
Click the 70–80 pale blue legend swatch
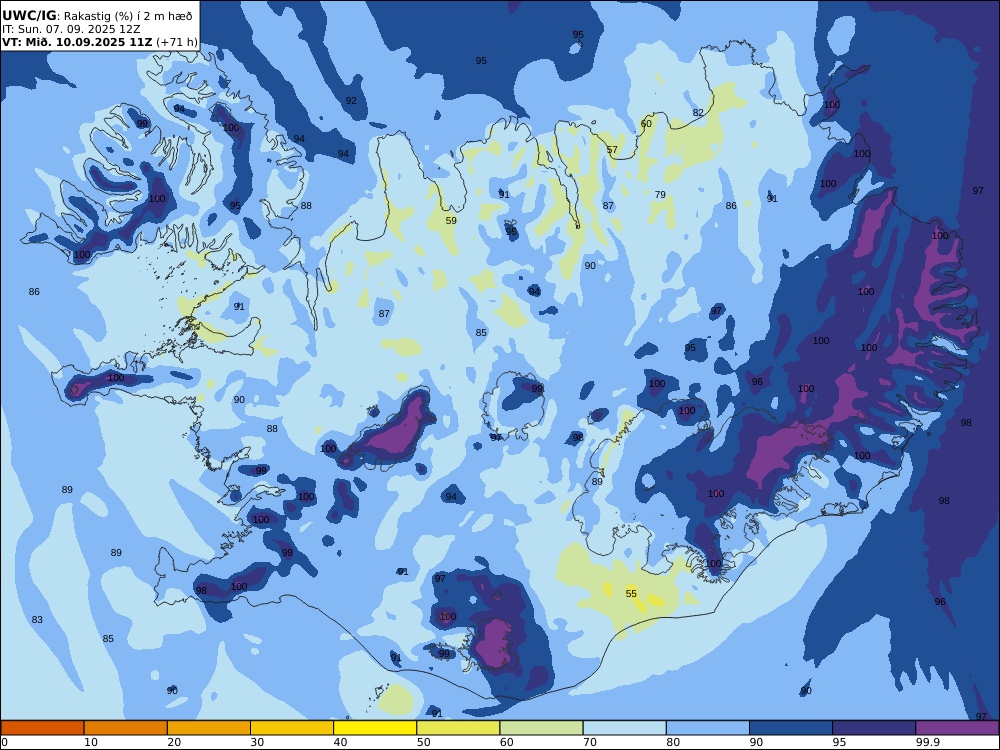pos(624,728)
